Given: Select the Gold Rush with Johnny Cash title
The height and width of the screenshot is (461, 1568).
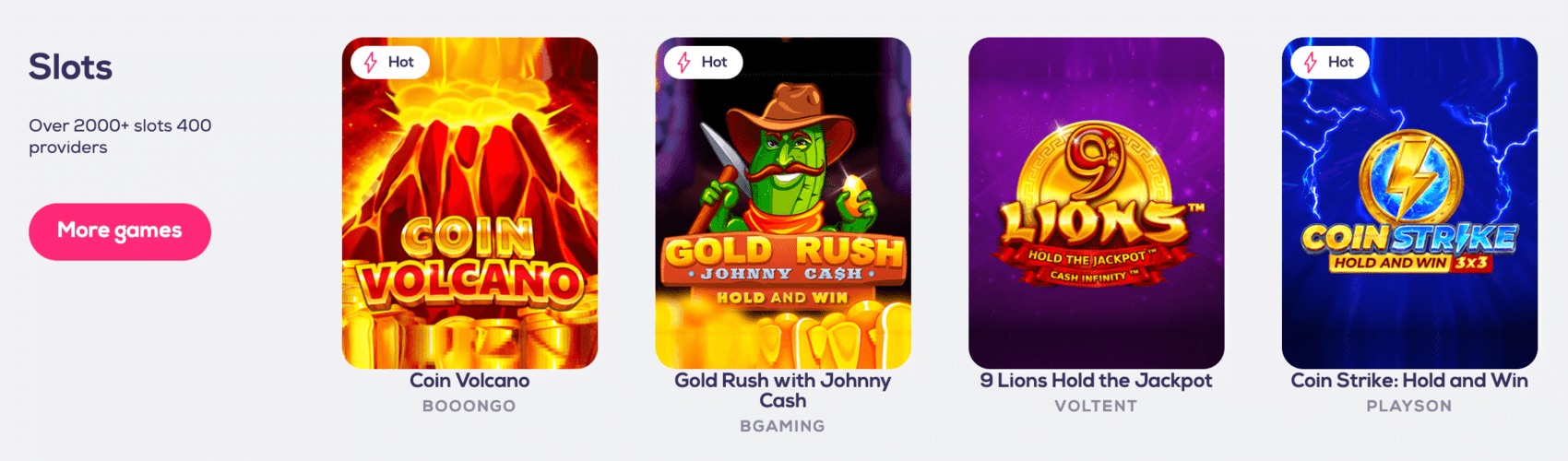Looking at the screenshot, I should [x=783, y=390].
